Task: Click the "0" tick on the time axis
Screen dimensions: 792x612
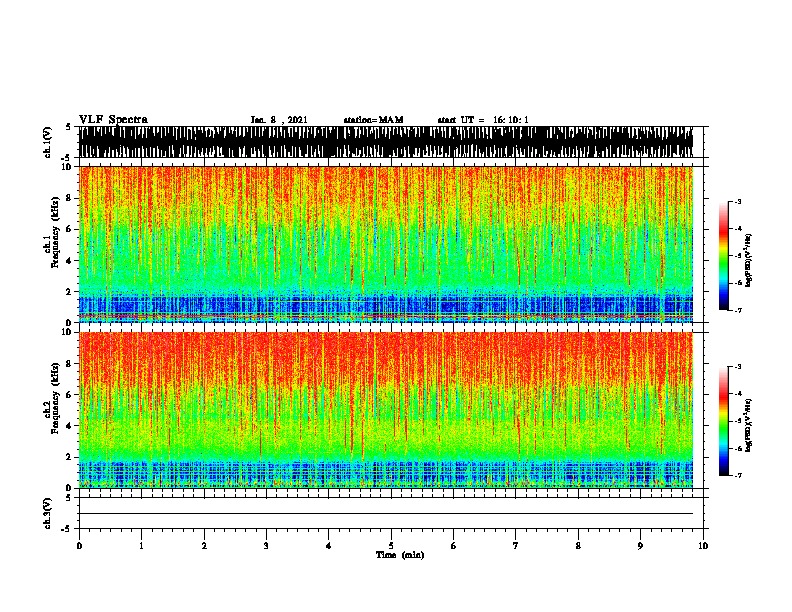Action: point(79,546)
